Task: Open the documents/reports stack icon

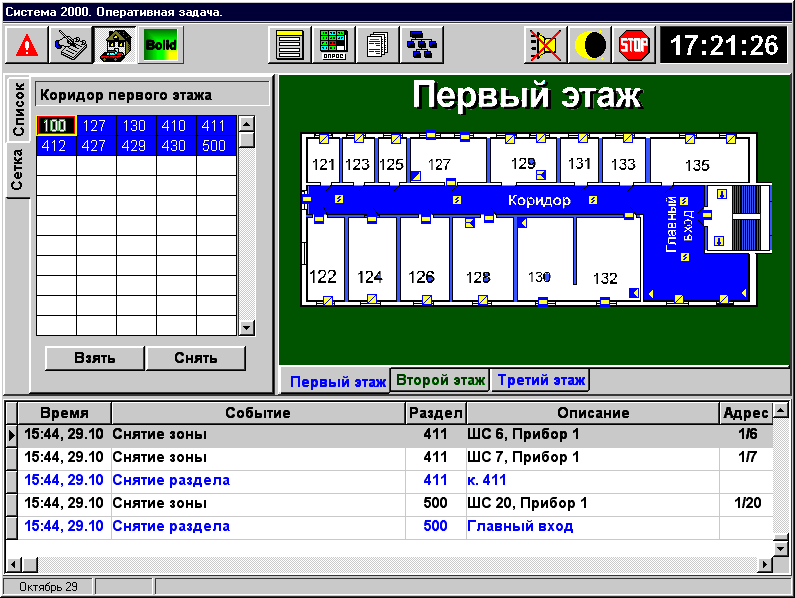Action: pyautogui.click(x=378, y=45)
